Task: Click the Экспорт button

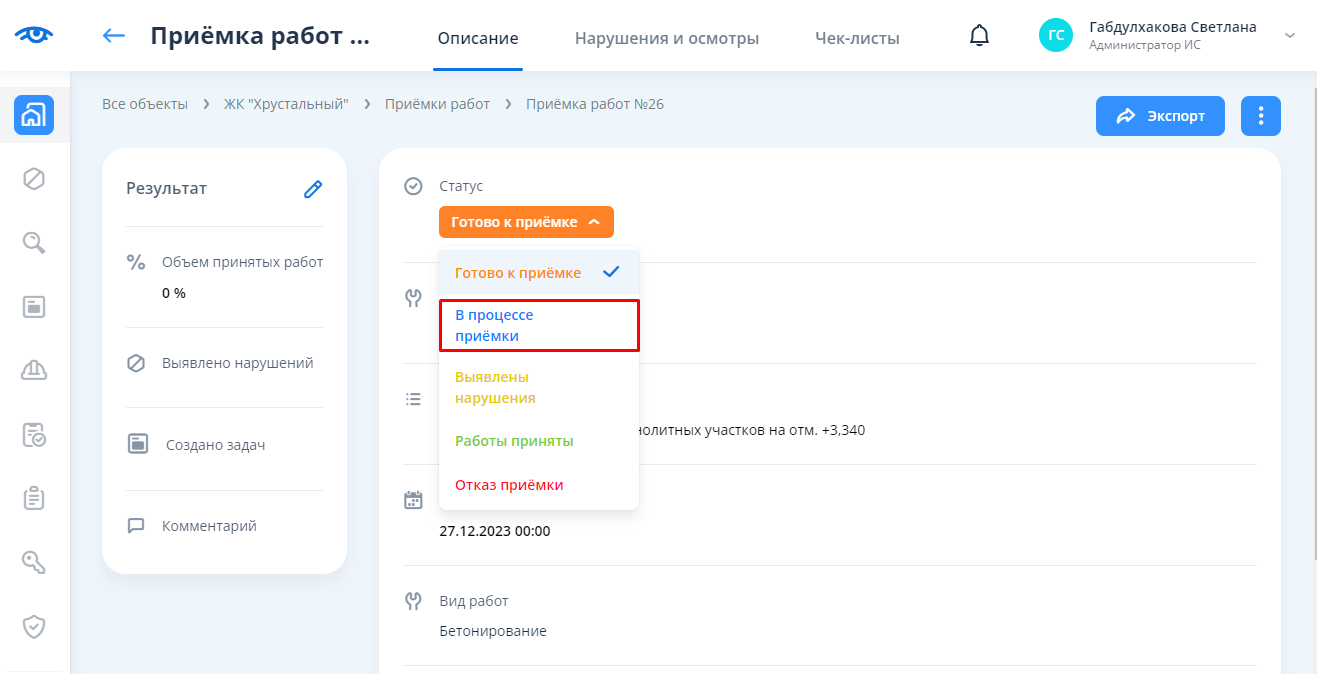Action: click(x=1160, y=116)
